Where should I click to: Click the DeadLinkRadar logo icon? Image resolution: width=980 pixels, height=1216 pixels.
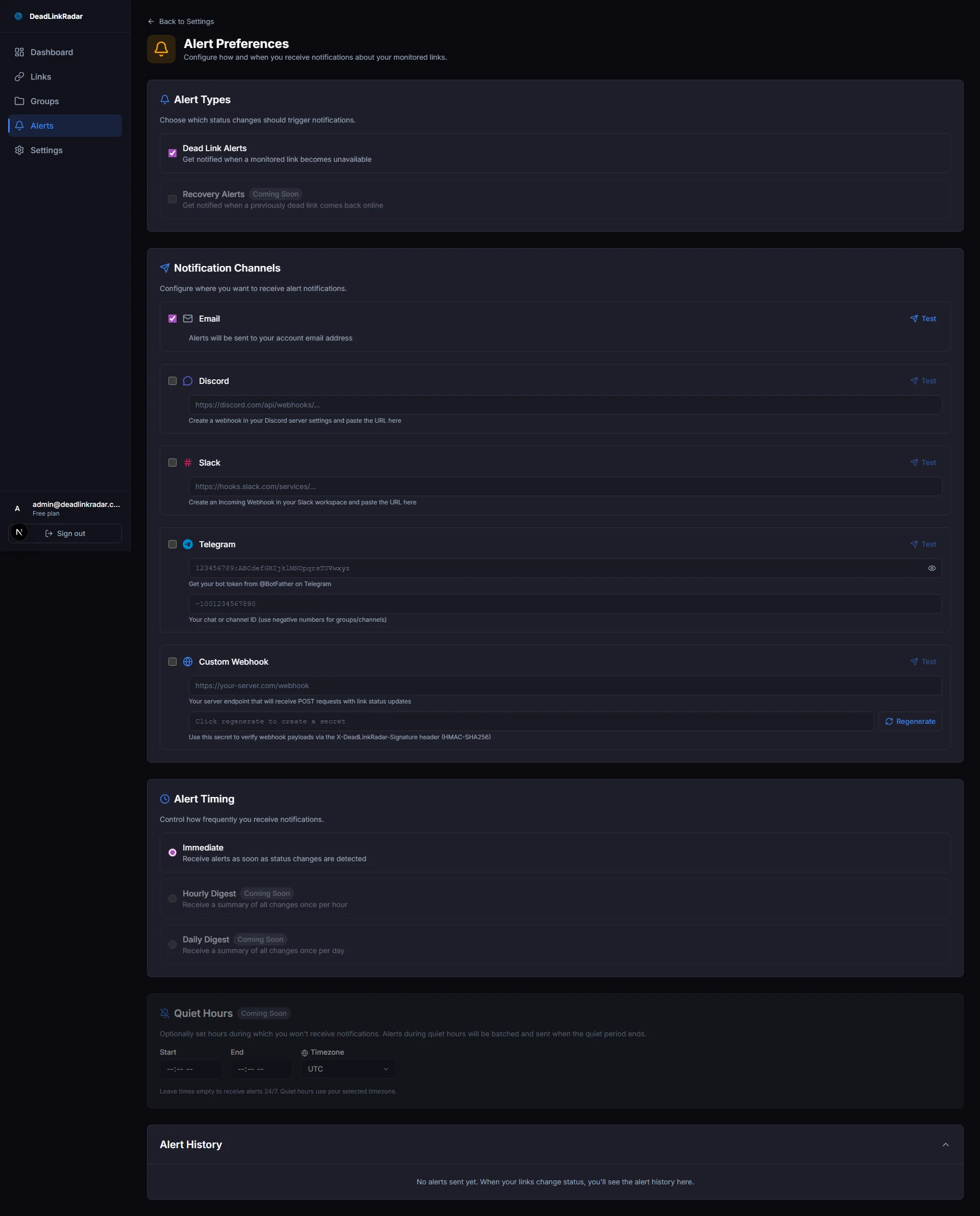click(x=18, y=16)
